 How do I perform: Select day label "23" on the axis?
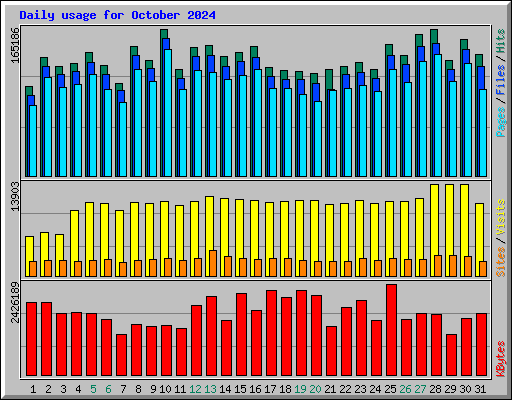pyautogui.click(x=360, y=389)
